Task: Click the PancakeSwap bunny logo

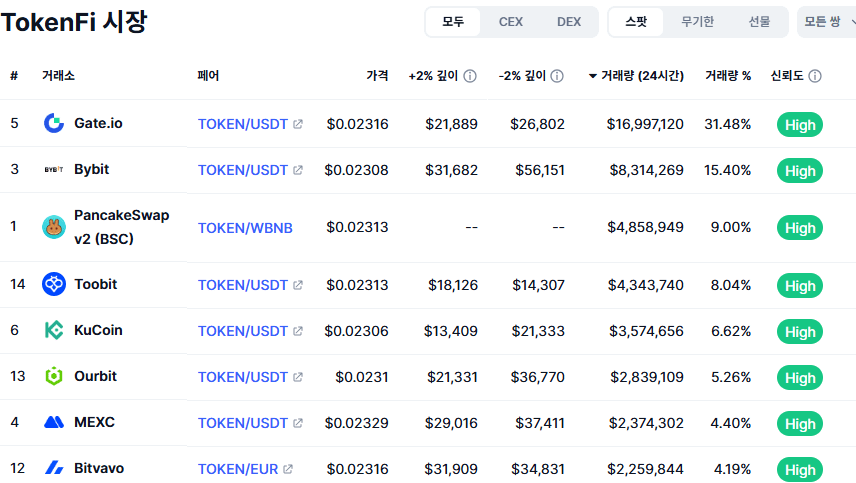Action: [54, 226]
